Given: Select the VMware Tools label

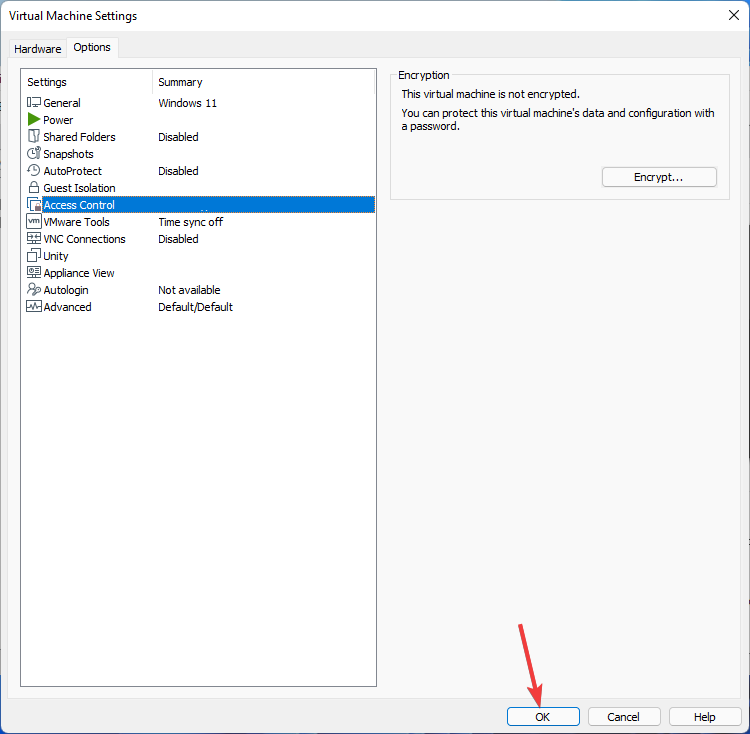Looking at the screenshot, I should [x=77, y=222].
